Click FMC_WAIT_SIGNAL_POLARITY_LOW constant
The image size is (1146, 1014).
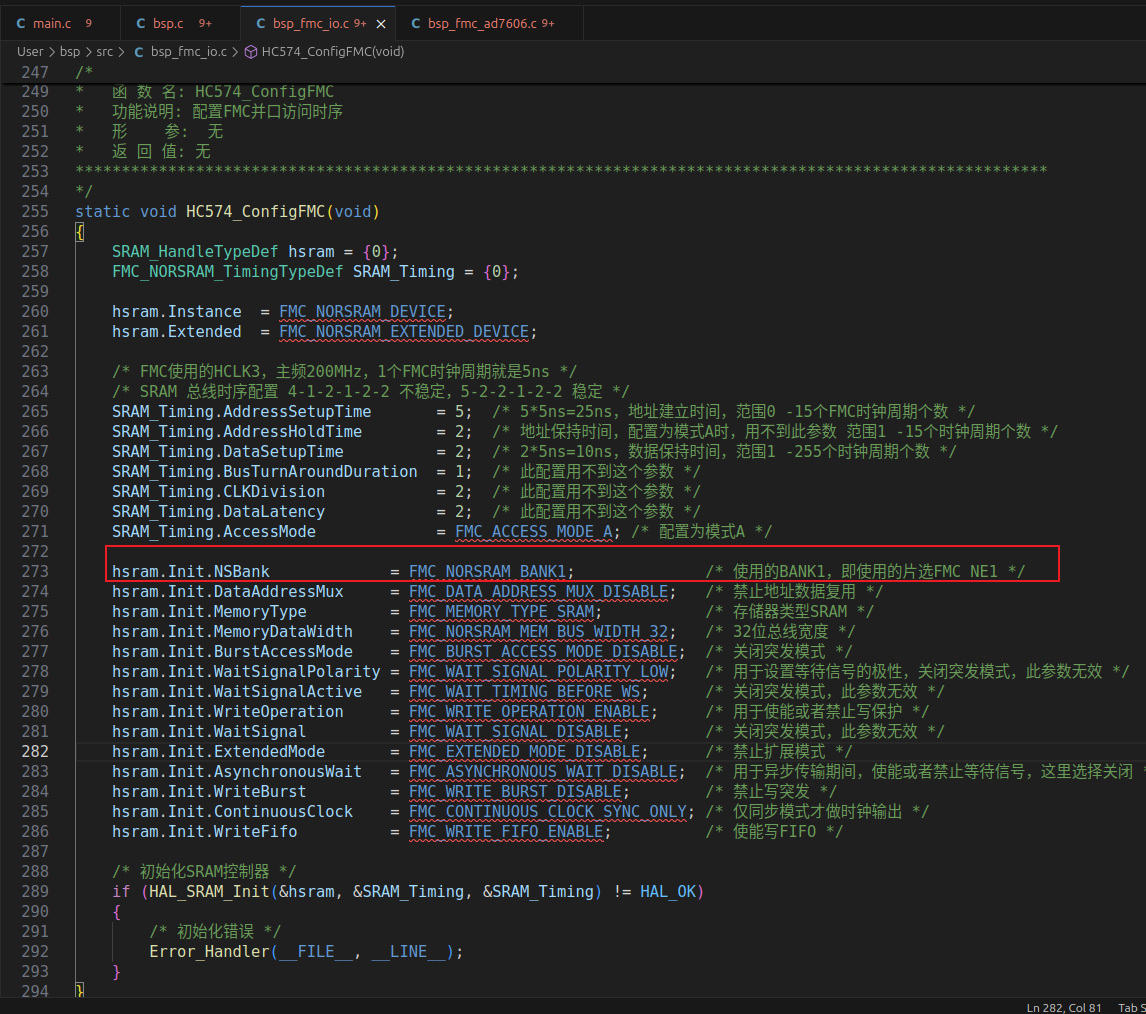coord(539,672)
